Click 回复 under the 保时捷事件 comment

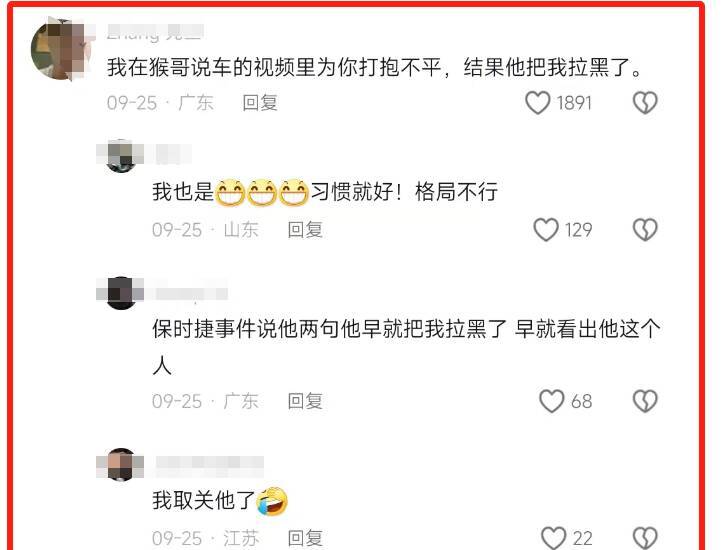pos(305,401)
